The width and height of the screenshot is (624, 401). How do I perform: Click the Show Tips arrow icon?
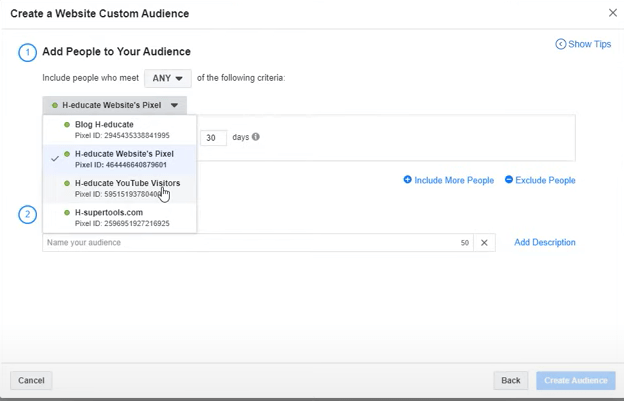[x=561, y=44]
